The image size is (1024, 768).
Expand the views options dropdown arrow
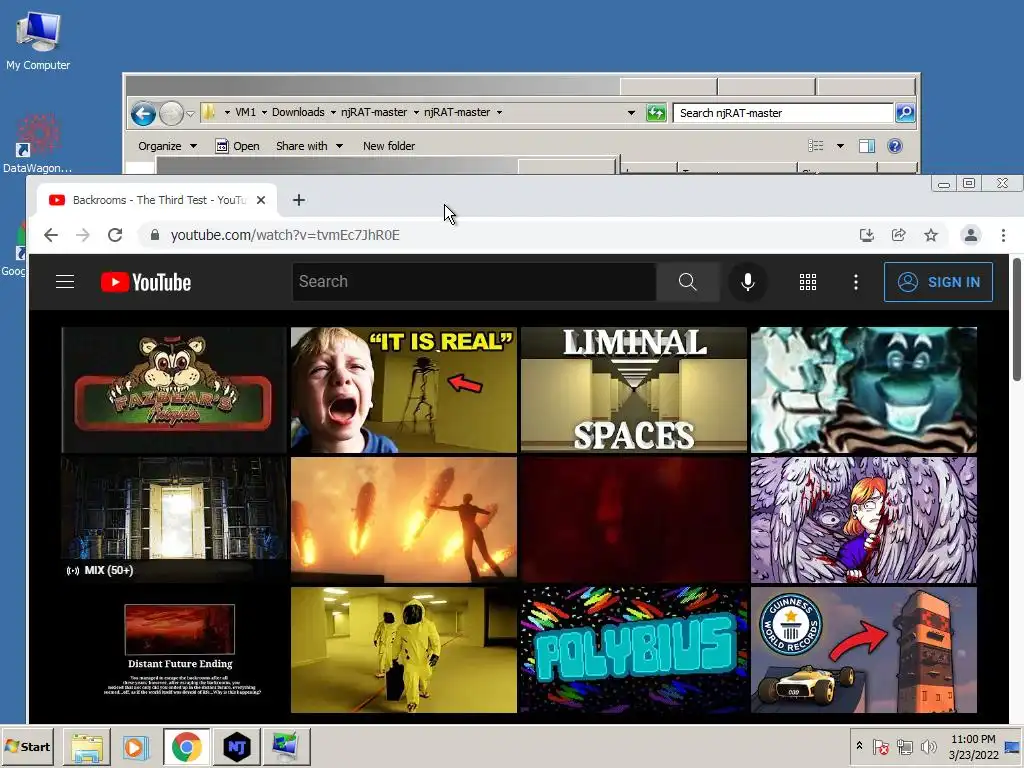[840, 146]
